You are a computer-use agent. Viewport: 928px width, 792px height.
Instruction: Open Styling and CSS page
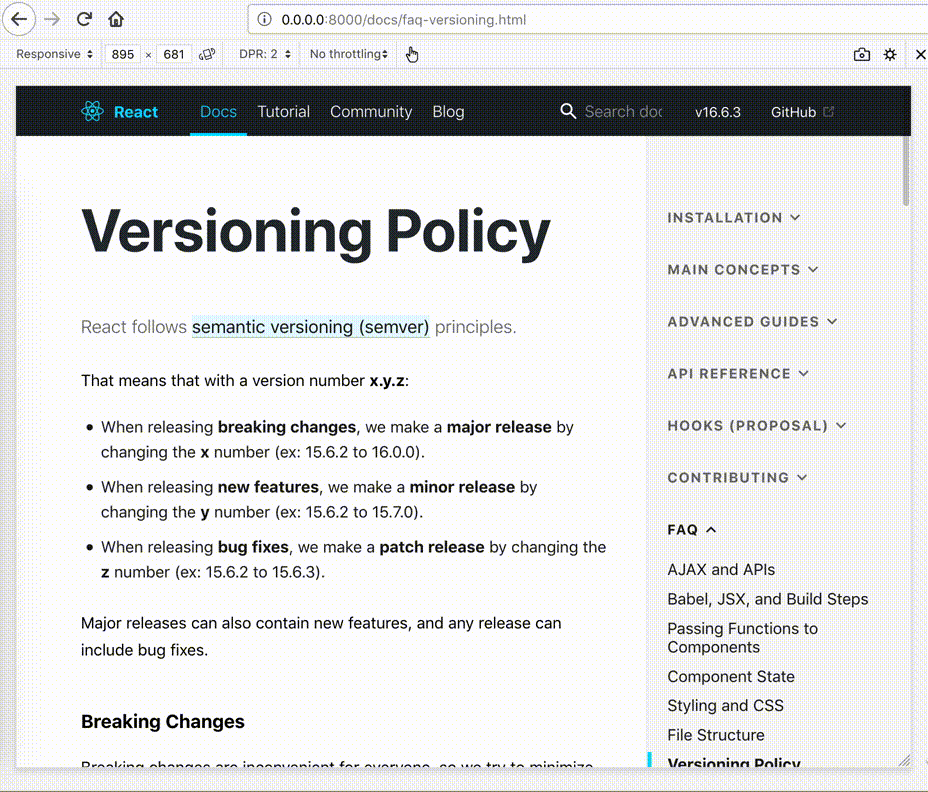tap(725, 706)
